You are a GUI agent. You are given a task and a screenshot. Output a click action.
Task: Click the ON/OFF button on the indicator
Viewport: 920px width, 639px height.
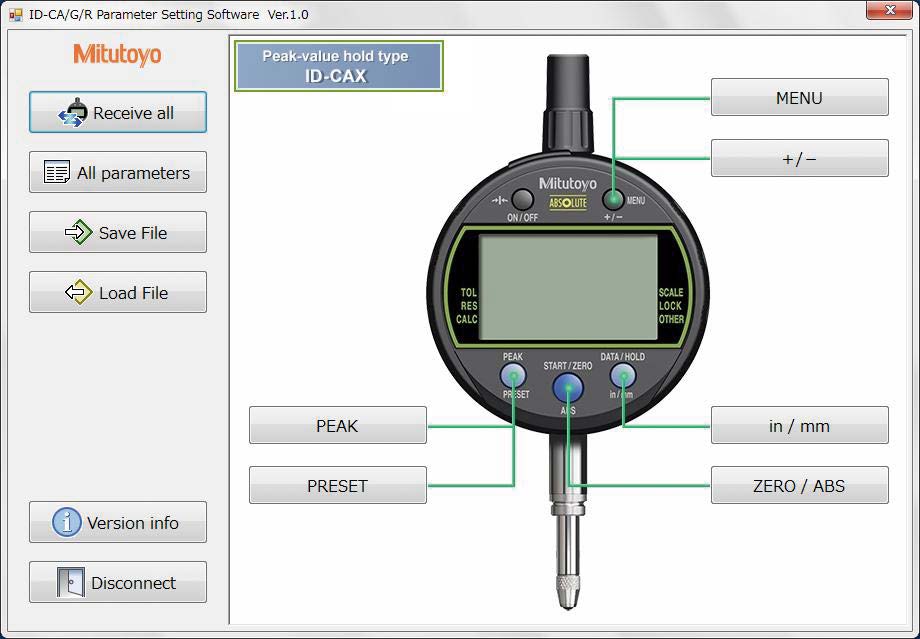tap(522, 200)
